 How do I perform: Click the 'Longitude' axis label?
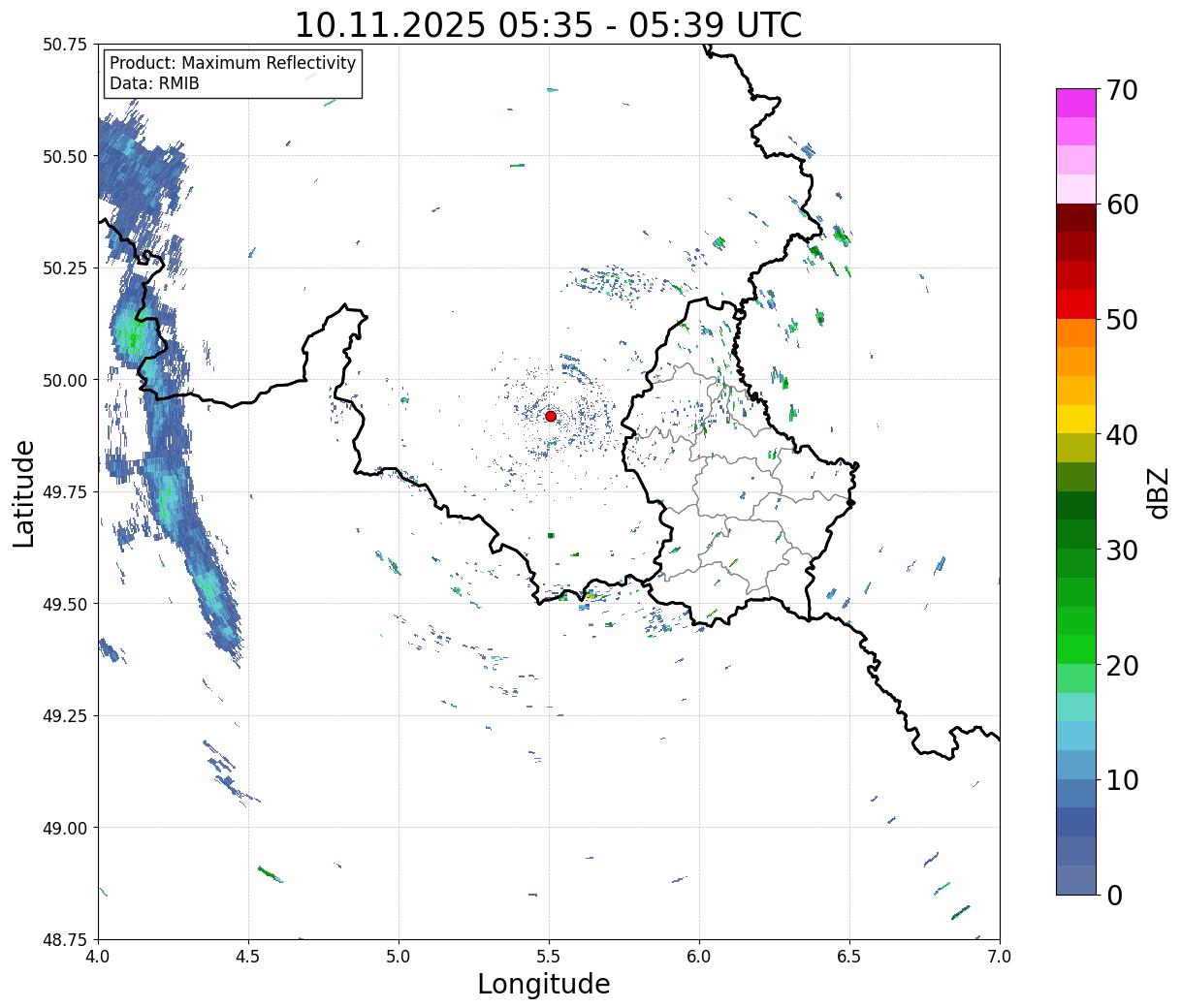[x=544, y=984]
